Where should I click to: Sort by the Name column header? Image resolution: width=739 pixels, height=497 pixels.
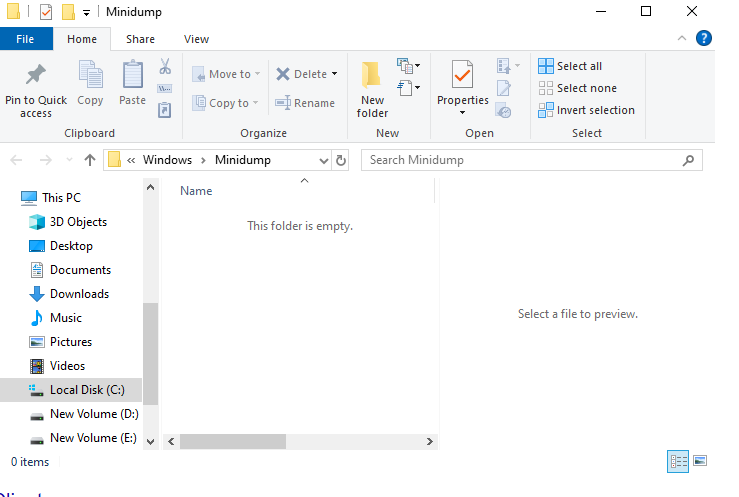click(x=196, y=191)
